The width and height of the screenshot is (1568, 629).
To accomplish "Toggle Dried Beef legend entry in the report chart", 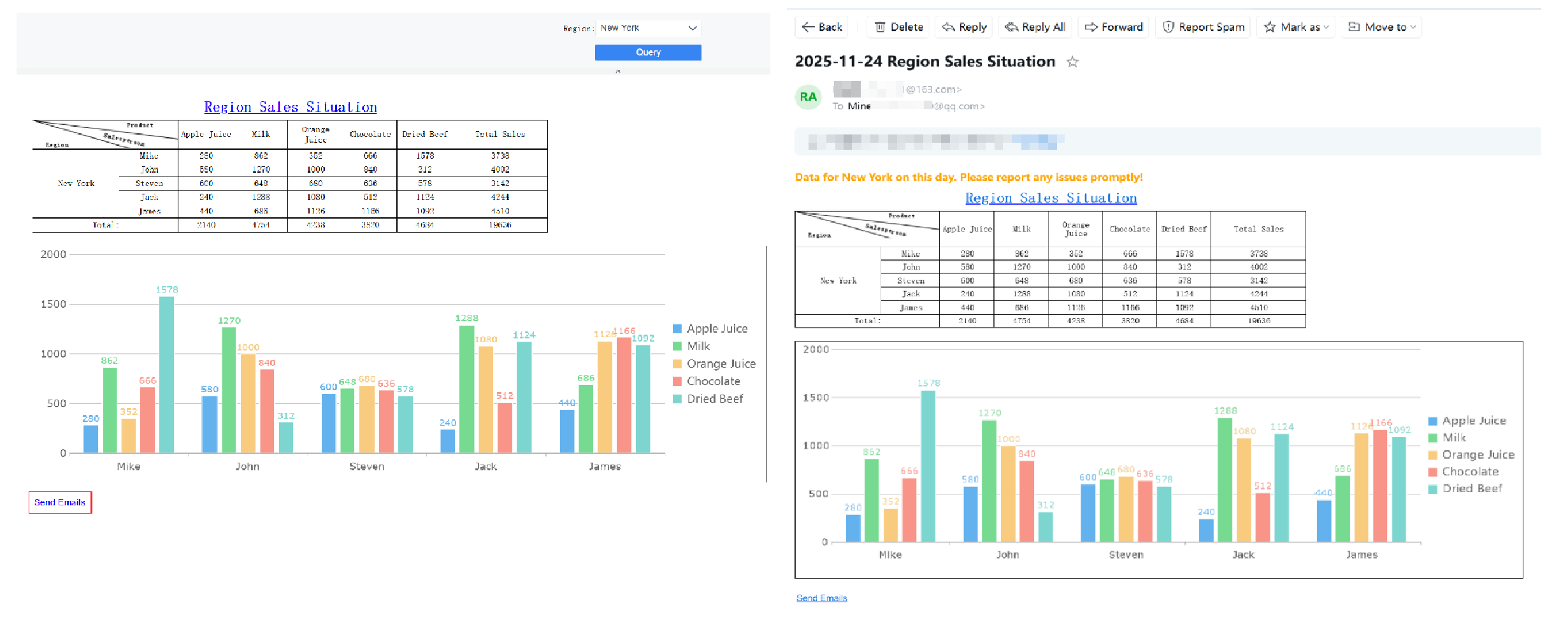I will pyautogui.click(x=708, y=399).
